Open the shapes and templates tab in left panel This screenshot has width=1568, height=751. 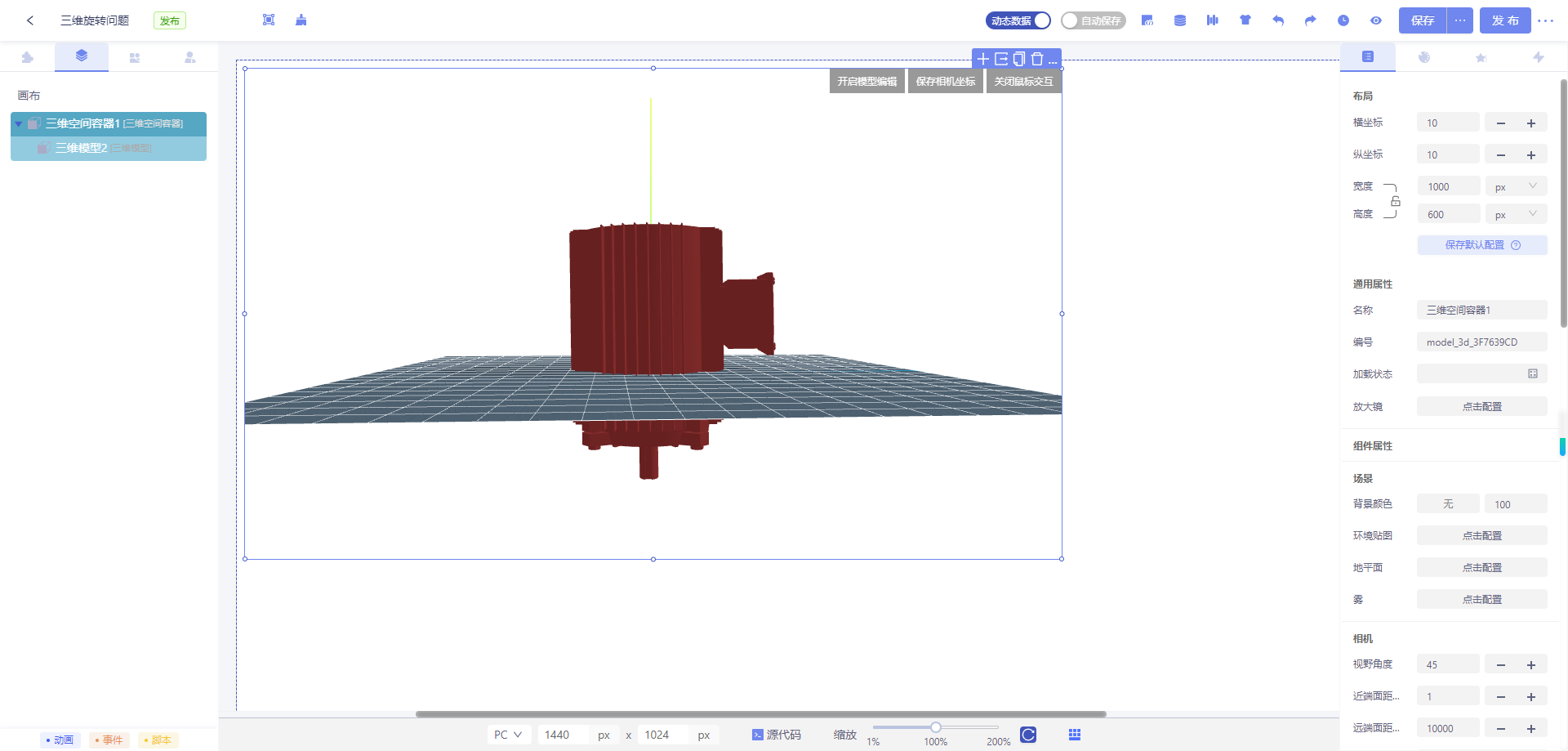135,57
